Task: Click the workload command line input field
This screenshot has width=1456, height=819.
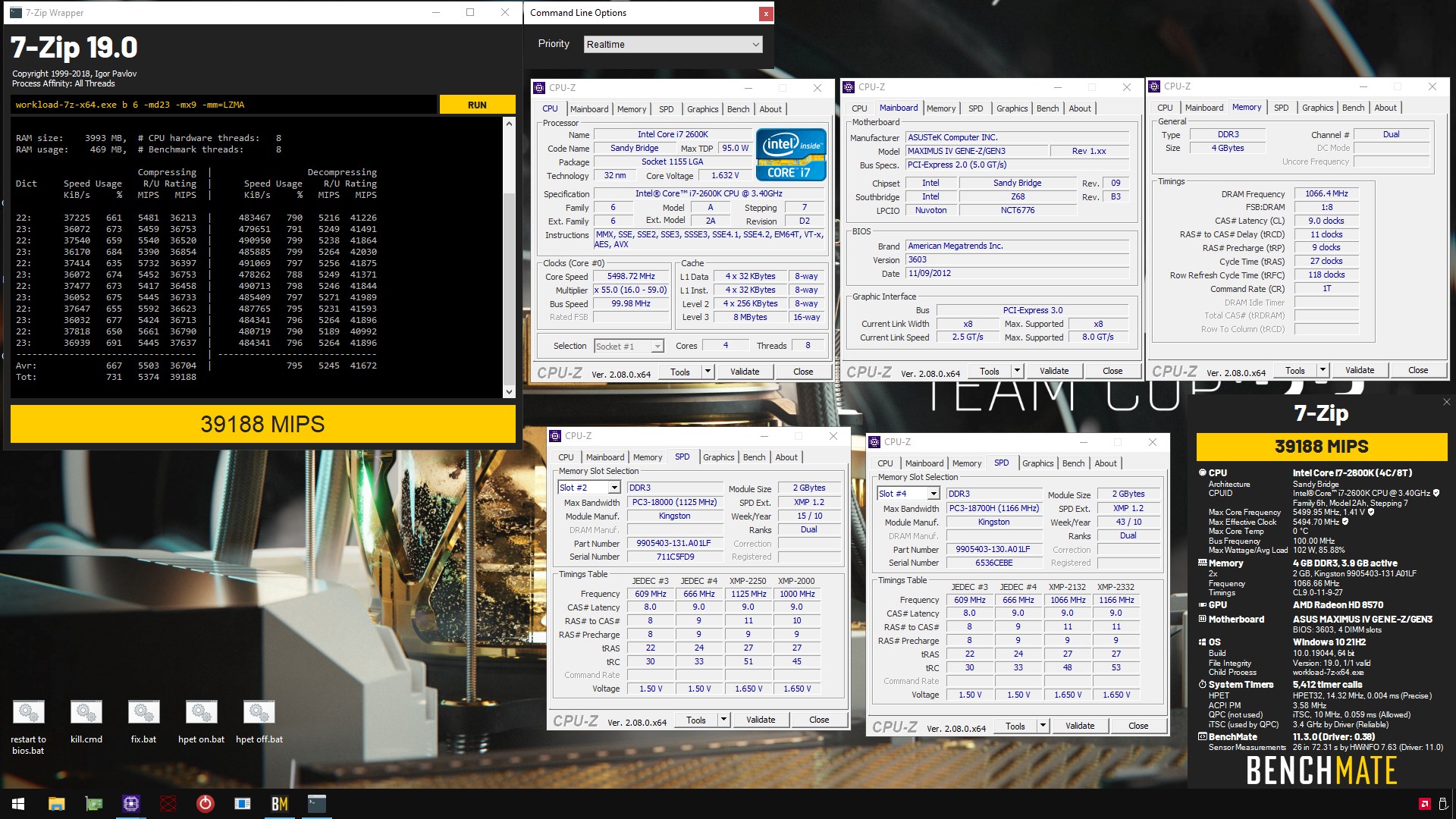Action: click(x=224, y=105)
